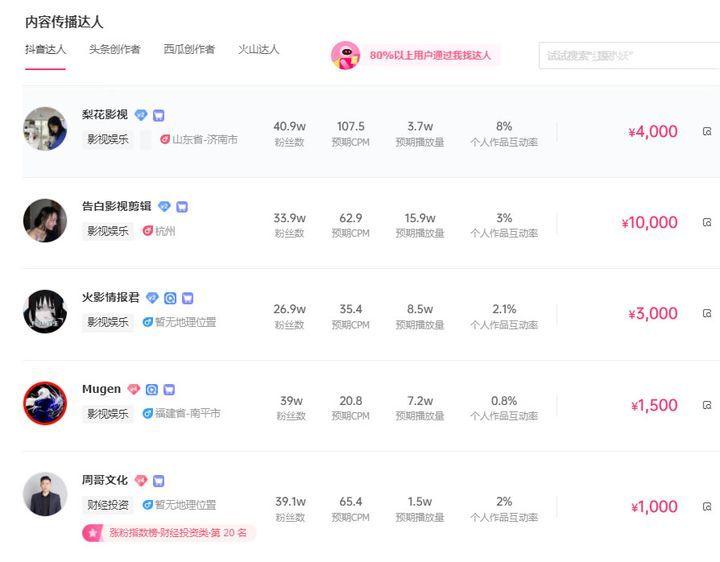Switch to the 头条创作者 tab
The image size is (720, 562).
[x=114, y=49]
